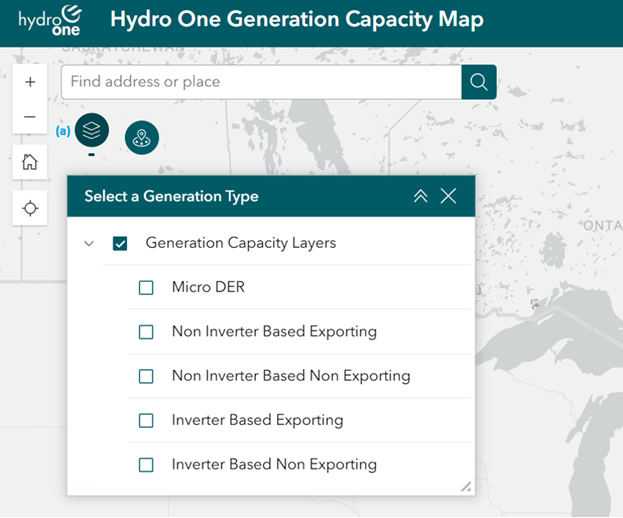Collapse the Generation Capacity Layers group
623x518 pixels.
89,243
